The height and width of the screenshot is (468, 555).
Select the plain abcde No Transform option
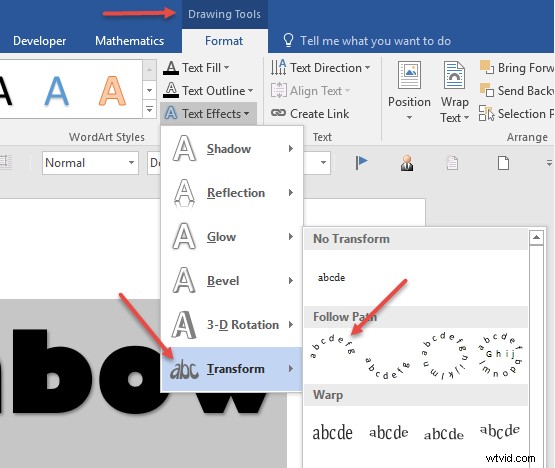331,277
